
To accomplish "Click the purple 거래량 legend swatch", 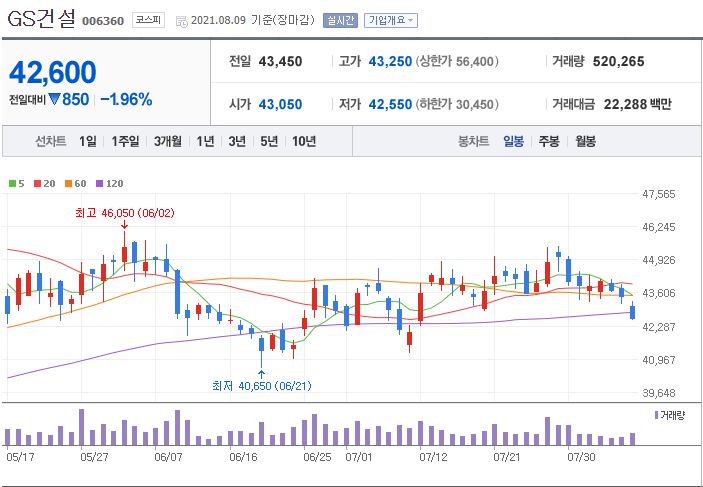I will (656, 415).
